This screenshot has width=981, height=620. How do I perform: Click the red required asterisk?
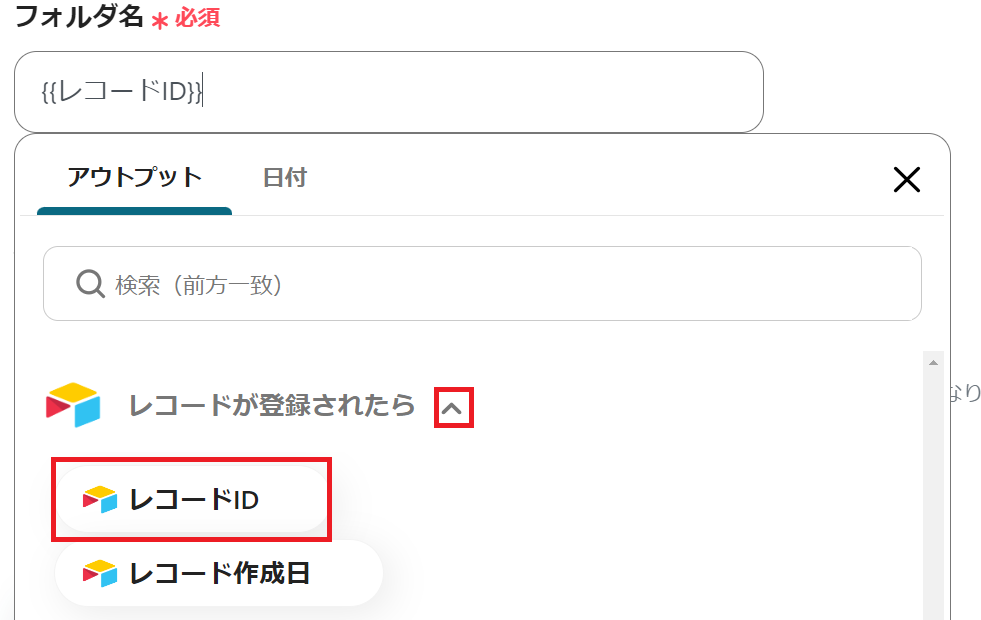click(160, 20)
